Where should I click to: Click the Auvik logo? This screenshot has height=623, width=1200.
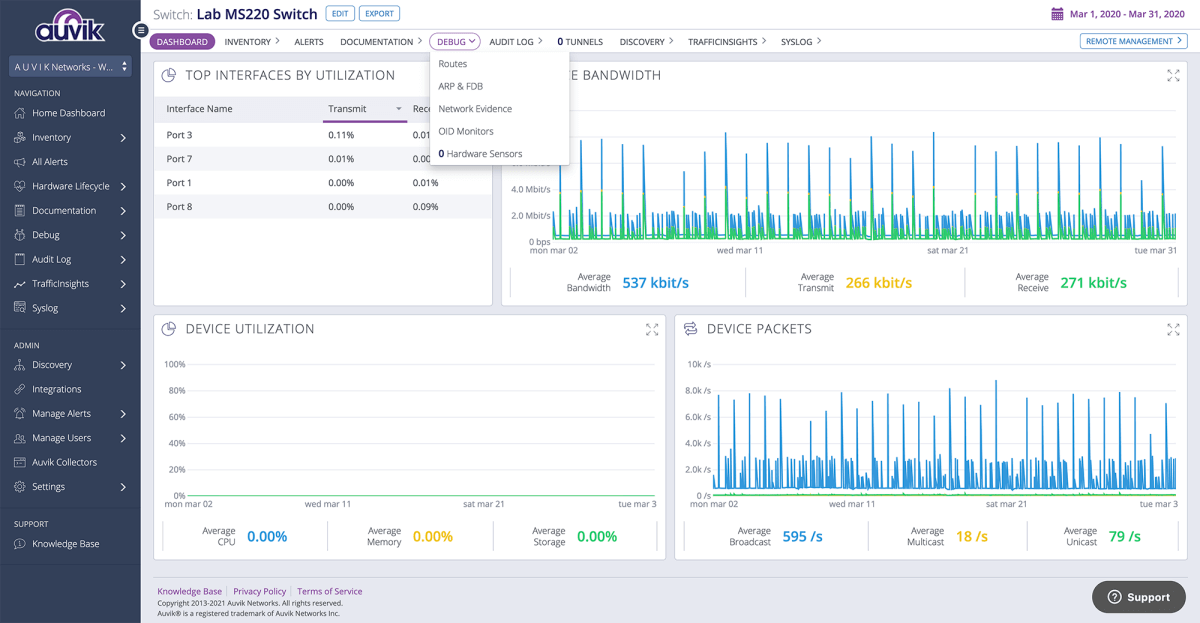pos(69,26)
